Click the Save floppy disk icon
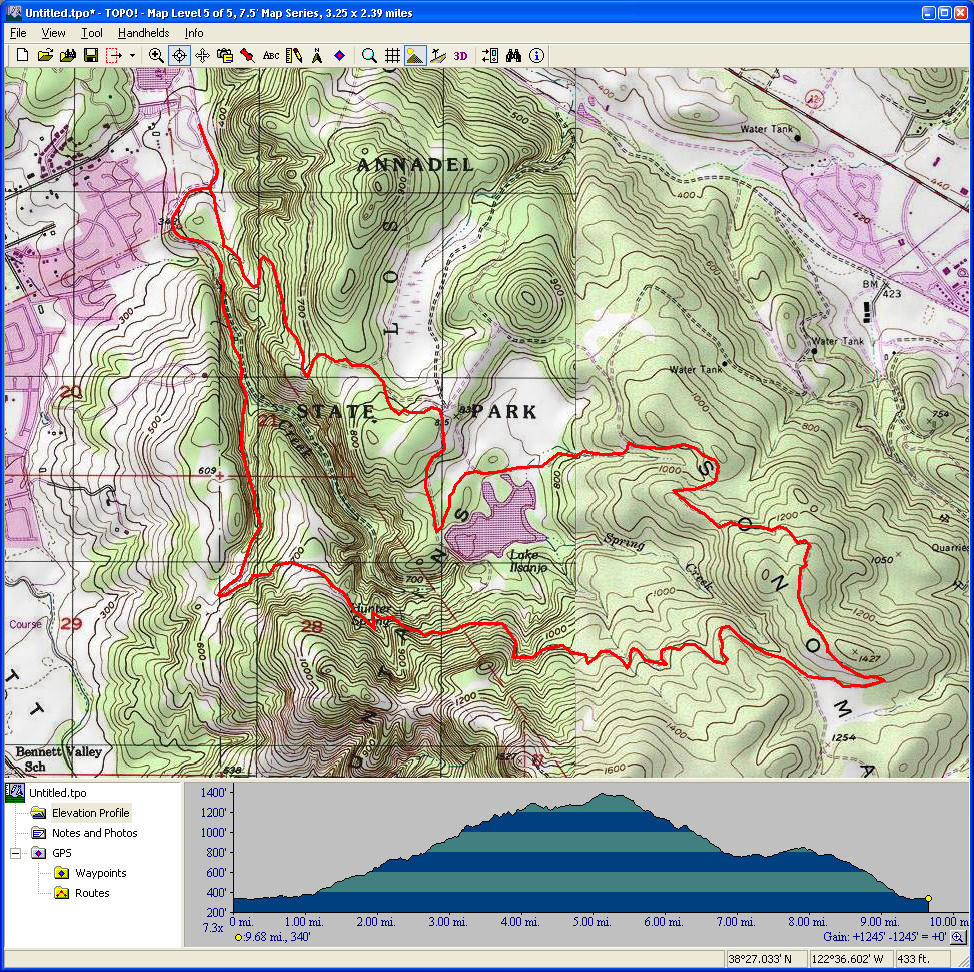 click(x=90, y=56)
